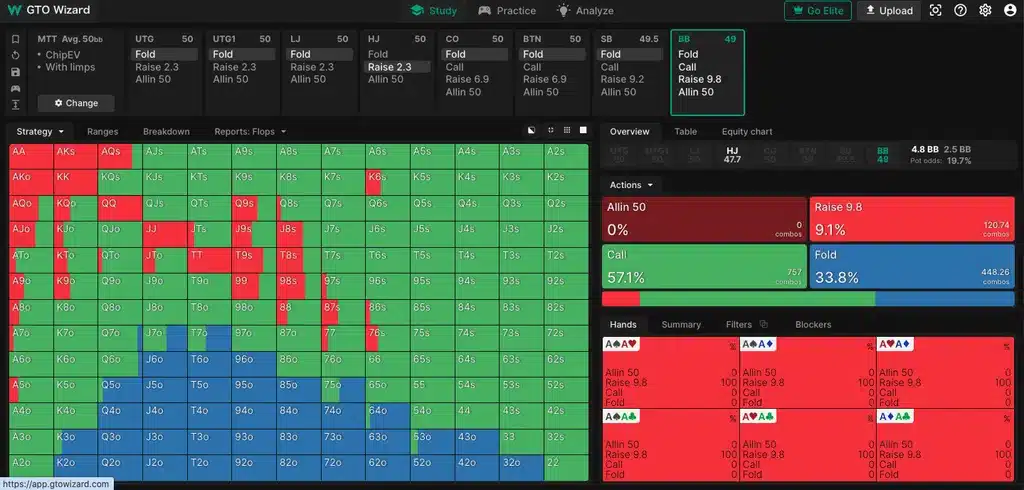Select the small four-dot grid view icon
The height and width of the screenshot is (490, 1024).
[x=551, y=131]
